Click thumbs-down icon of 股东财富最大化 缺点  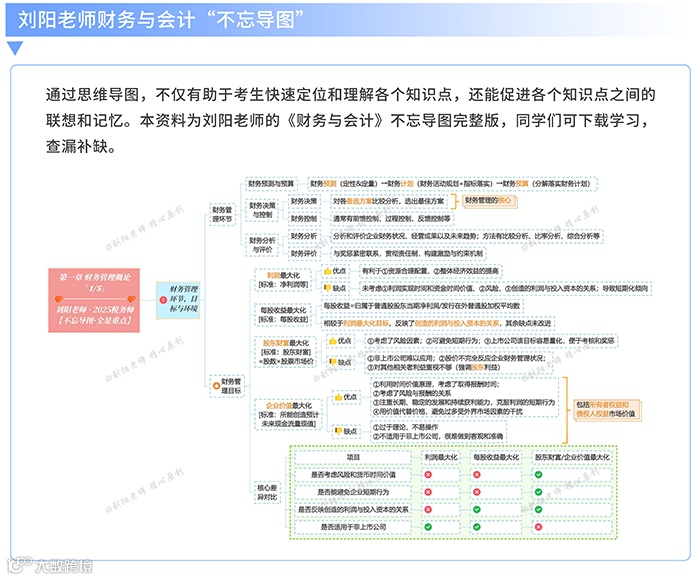[333, 362]
